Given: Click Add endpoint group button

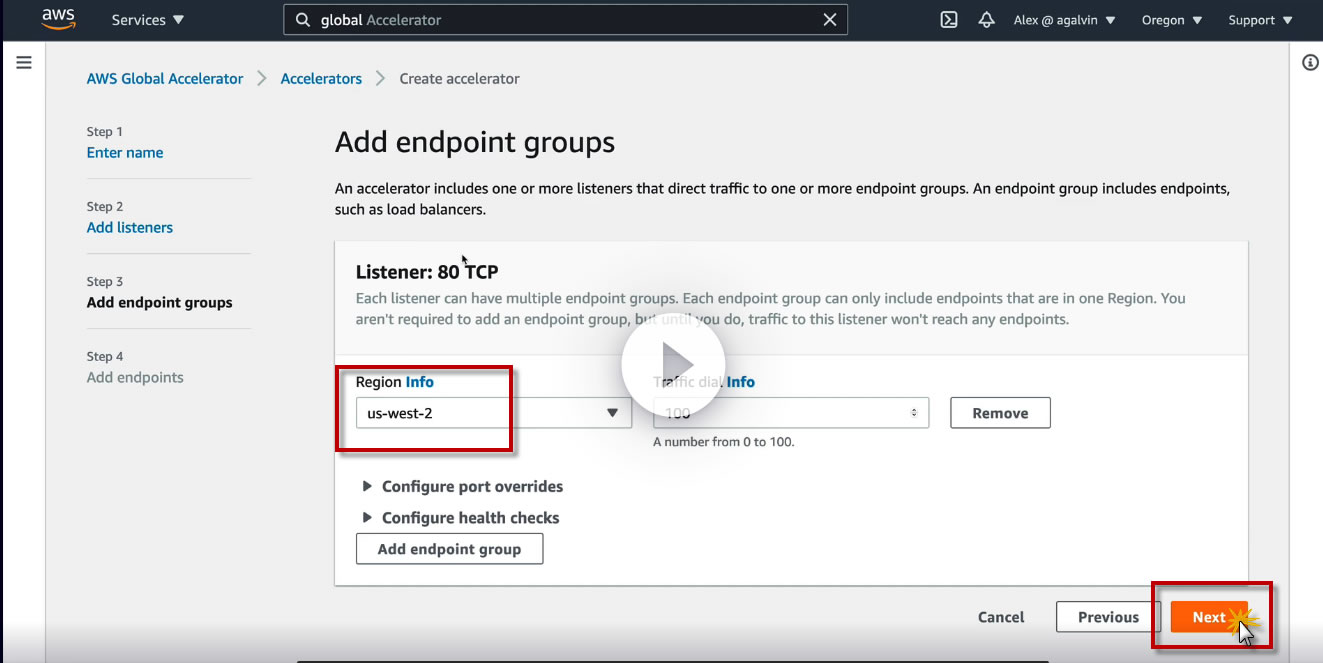Looking at the screenshot, I should click(449, 549).
